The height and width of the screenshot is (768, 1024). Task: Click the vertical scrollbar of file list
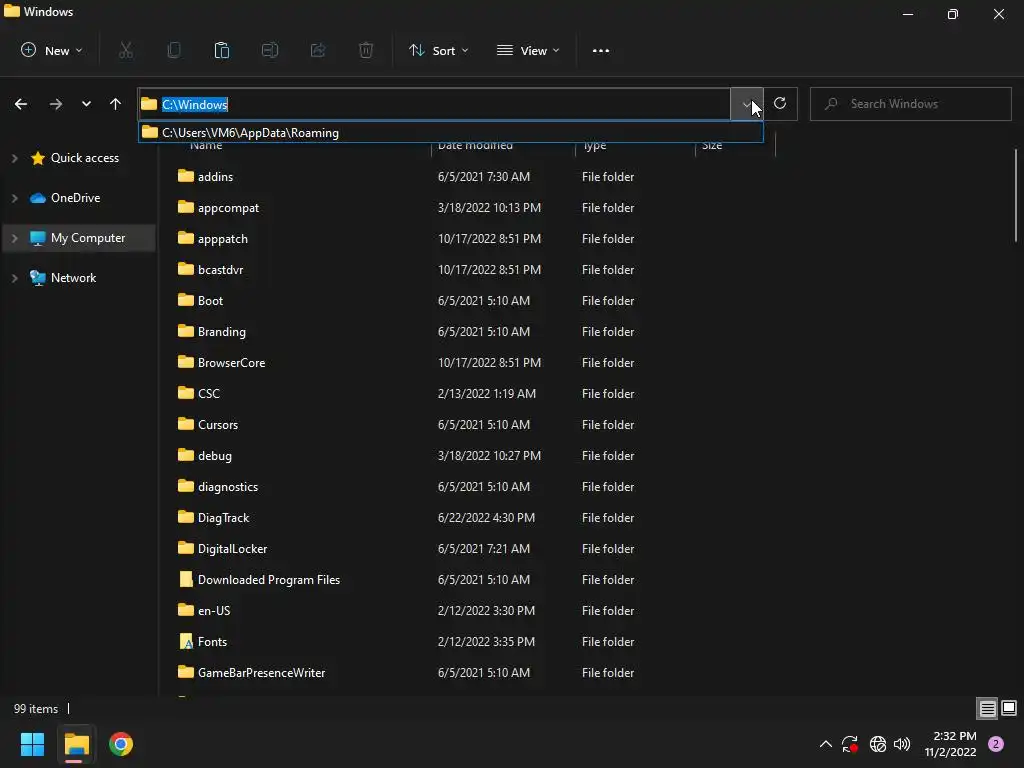coord(1016,196)
